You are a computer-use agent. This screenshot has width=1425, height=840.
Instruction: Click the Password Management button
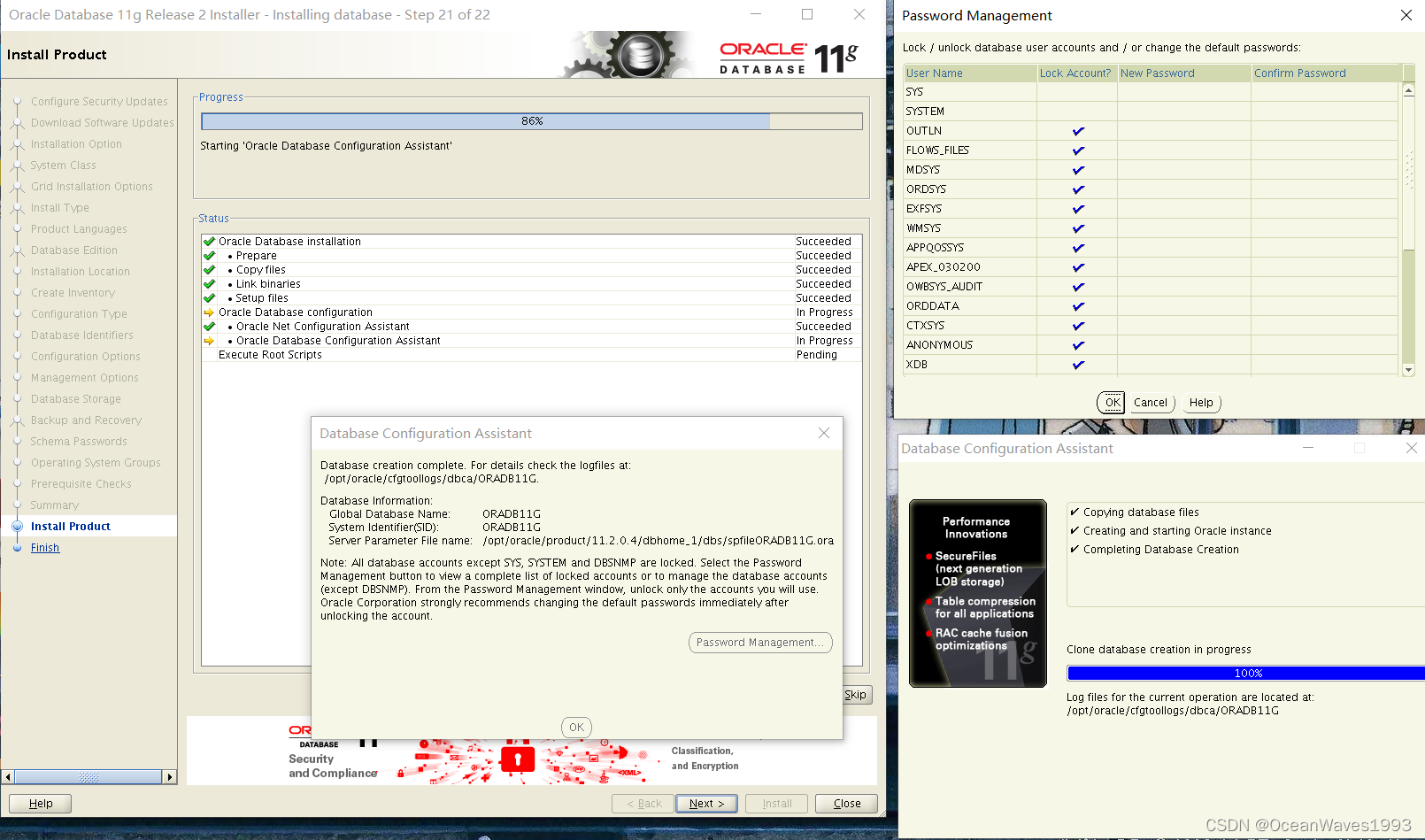tap(760, 643)
